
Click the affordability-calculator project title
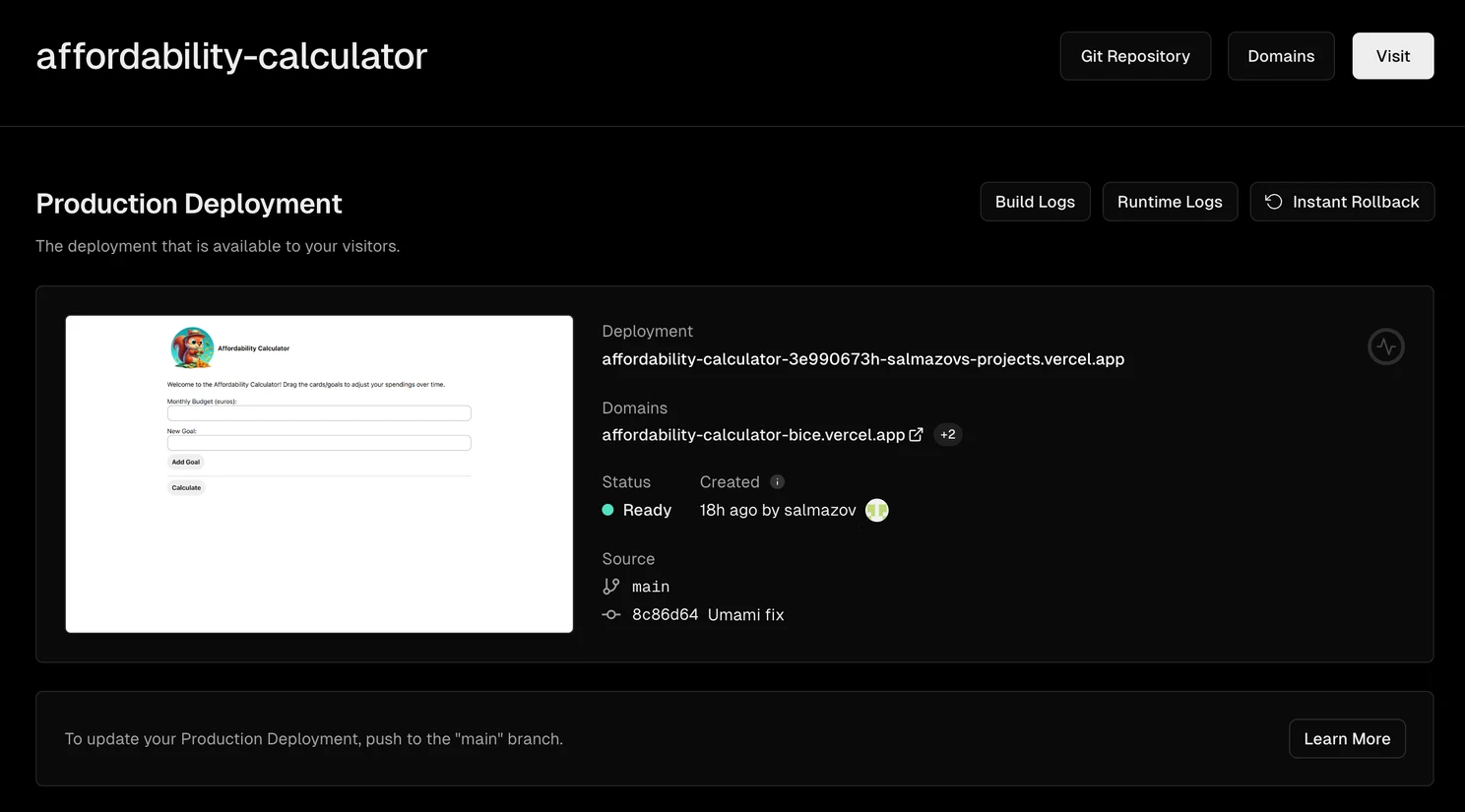pos(231,56)
